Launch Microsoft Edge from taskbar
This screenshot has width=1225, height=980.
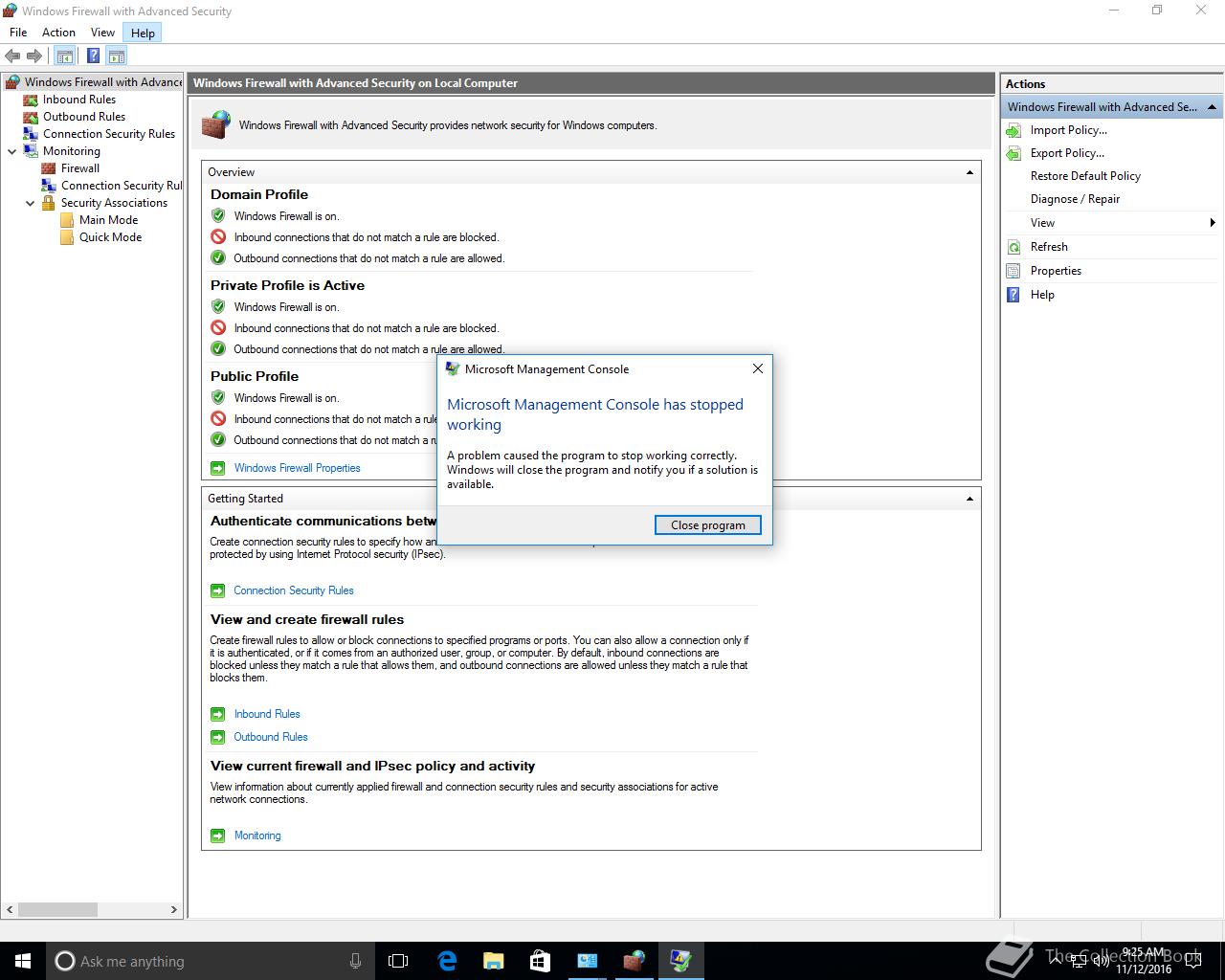tap(447, 961)
